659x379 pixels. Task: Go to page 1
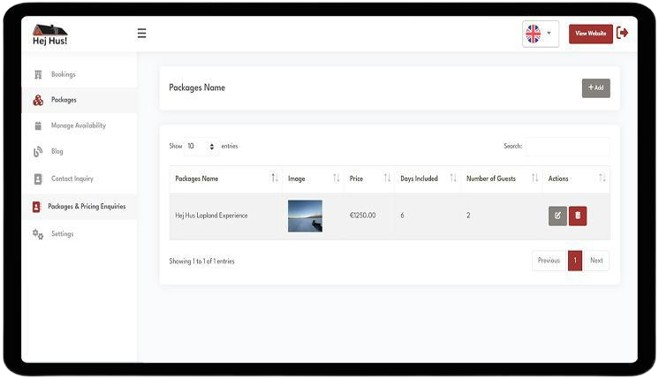pos(575,261)
